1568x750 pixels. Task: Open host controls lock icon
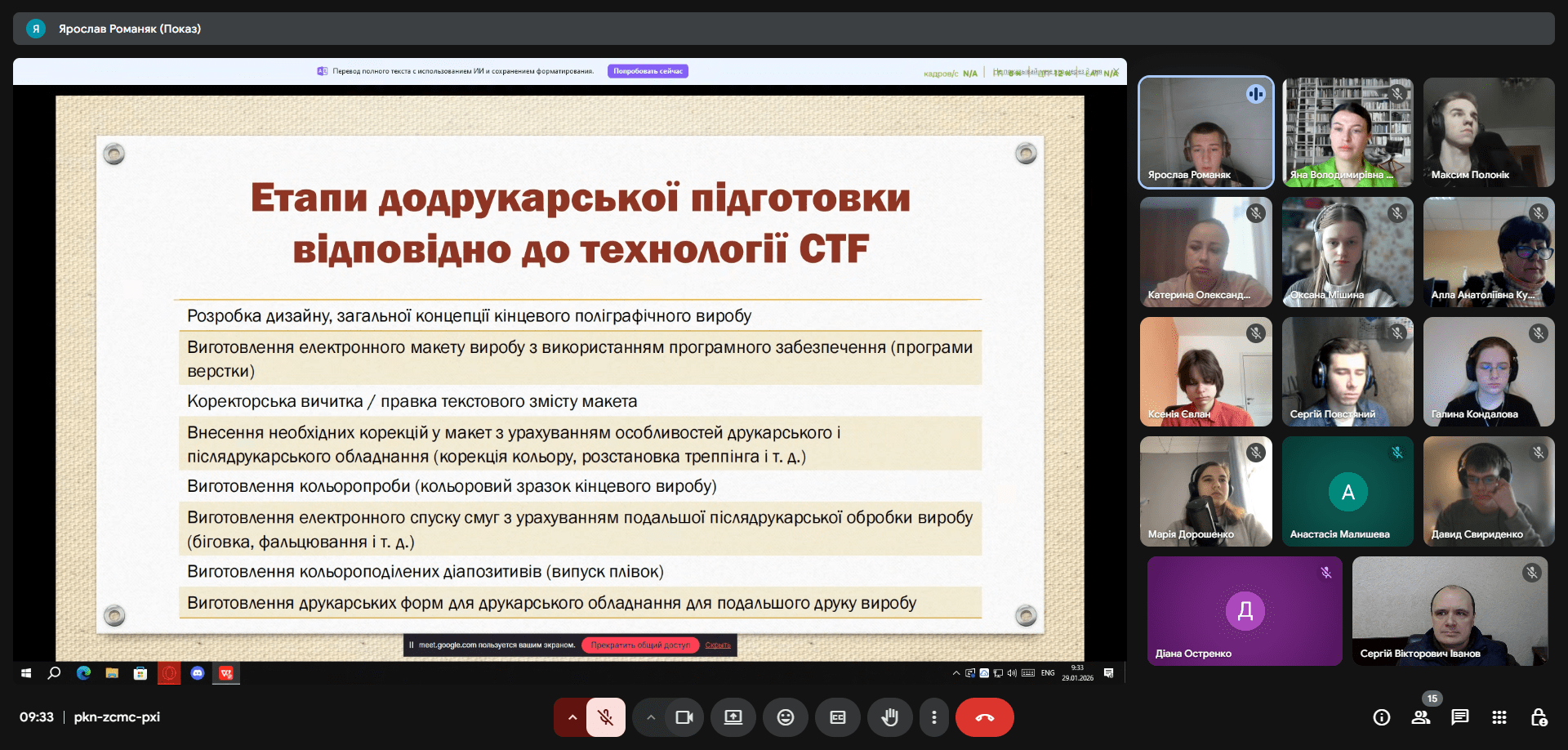coord(1539,717)
